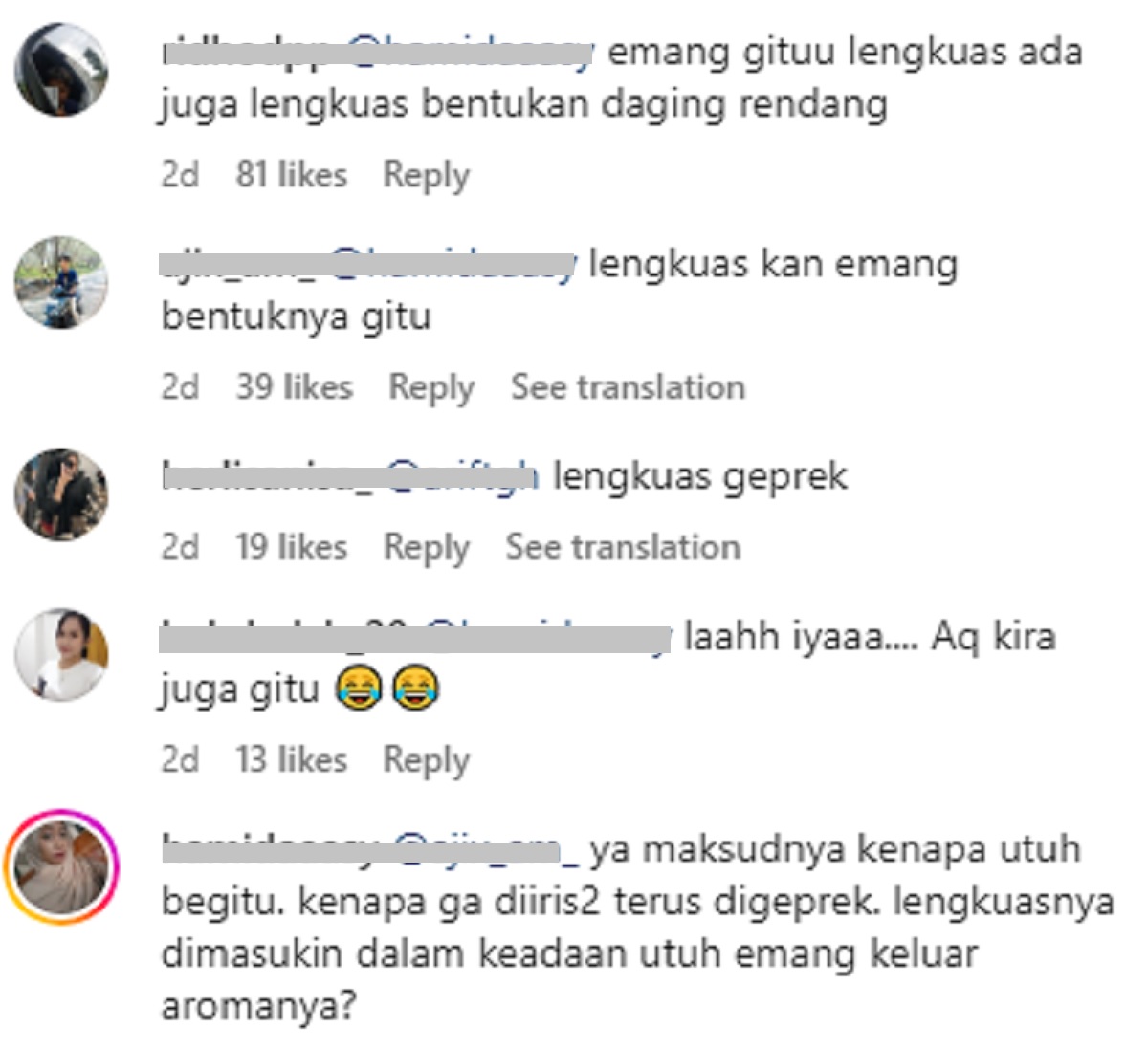The width and height of the screenshot is (1148, 1051).
Task: Reply to the daging rendang comment
Action: (x=427, y=175)
